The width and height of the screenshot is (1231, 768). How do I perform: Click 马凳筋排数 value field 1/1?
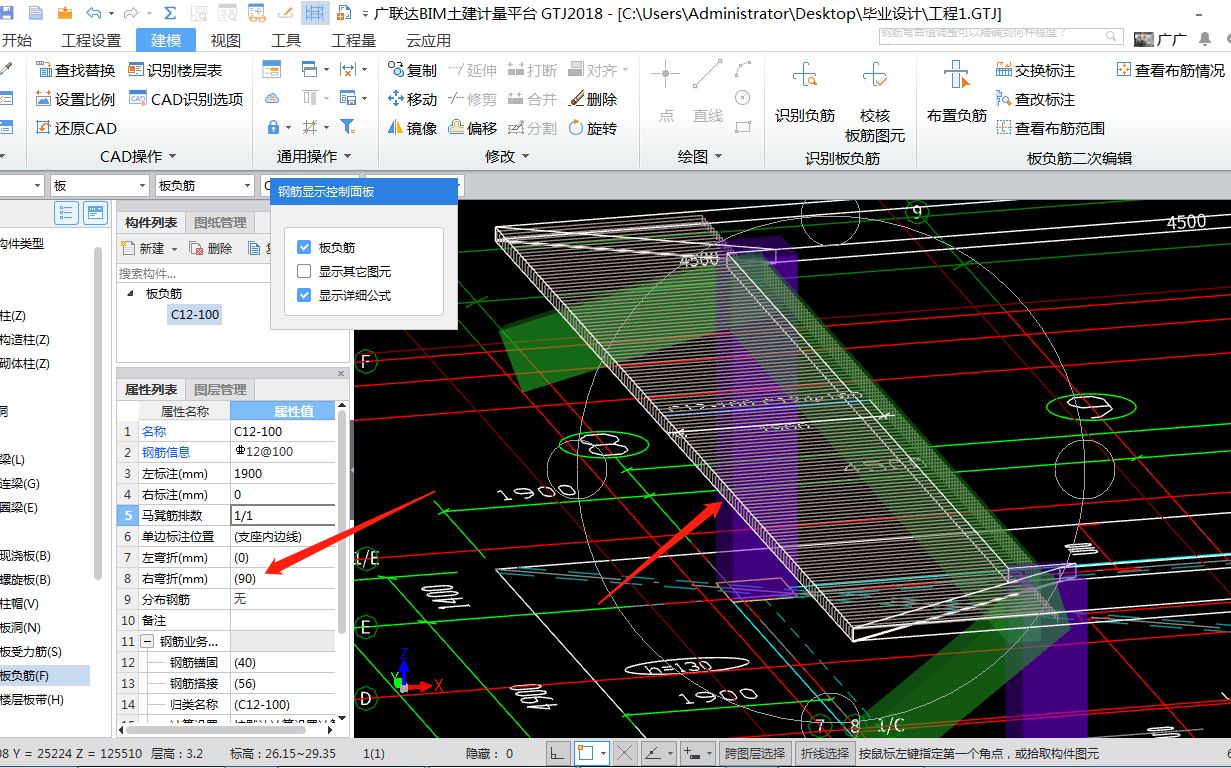click(282, 516)
